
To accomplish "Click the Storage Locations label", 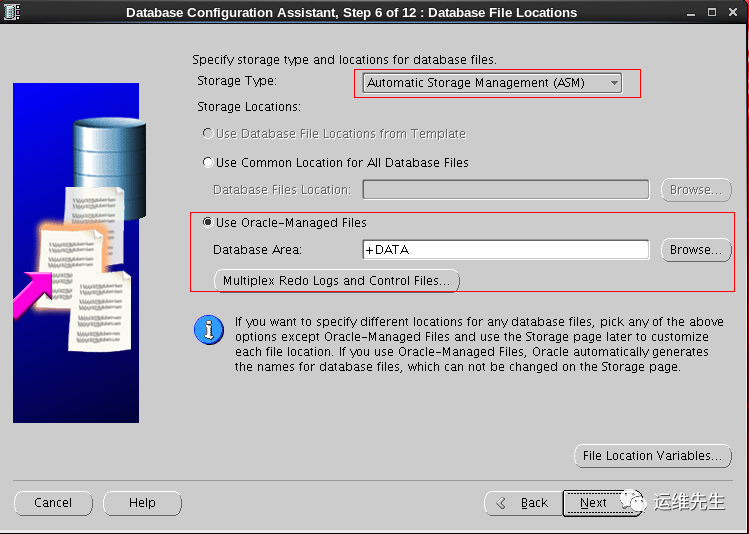I will pos(249,107).
